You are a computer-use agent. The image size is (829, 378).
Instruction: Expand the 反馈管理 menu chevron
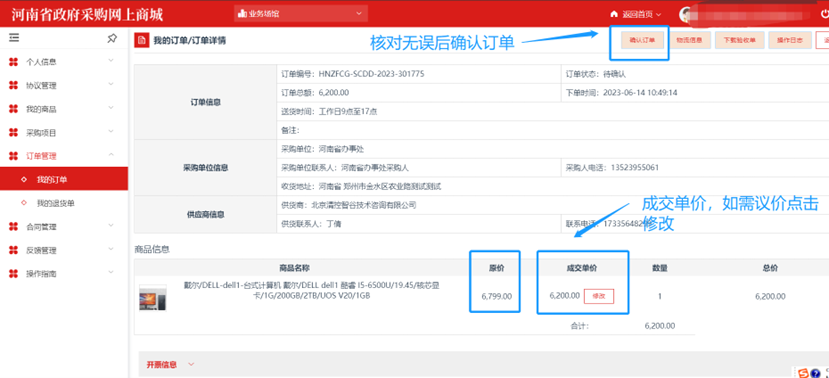[x=111, y=249]
